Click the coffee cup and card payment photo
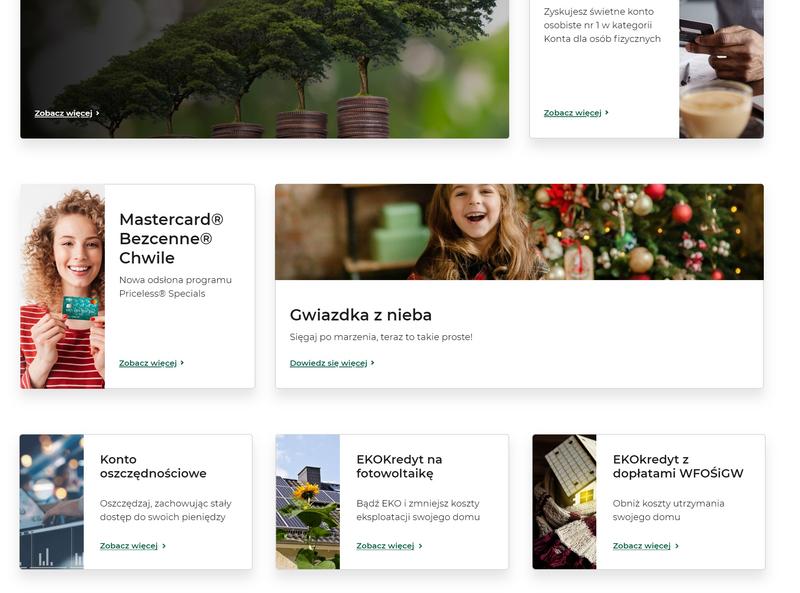Viewport: 800px width, 593px height. click(720, 70)
